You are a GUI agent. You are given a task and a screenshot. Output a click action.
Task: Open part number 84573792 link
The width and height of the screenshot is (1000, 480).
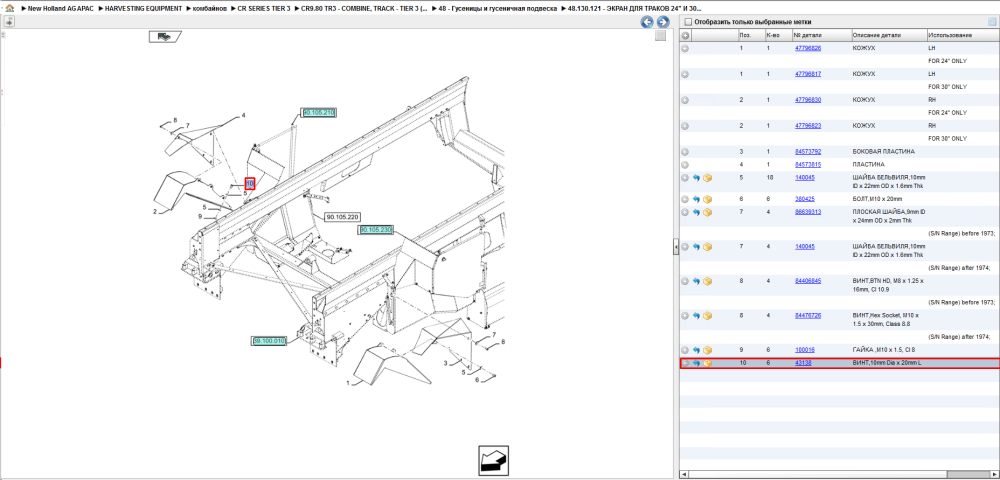[x=808, y=152]
